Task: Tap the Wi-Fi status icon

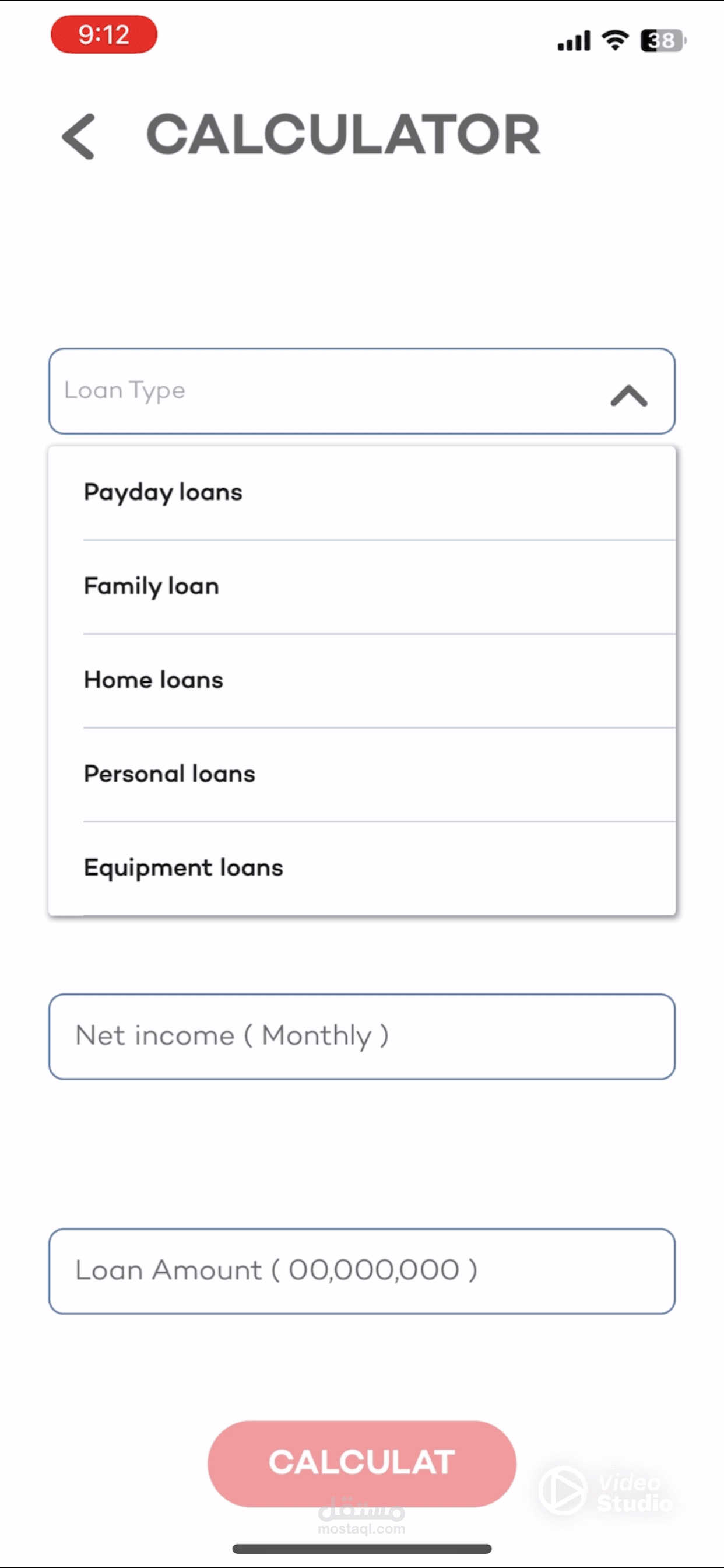Action: tap(615, 40)
